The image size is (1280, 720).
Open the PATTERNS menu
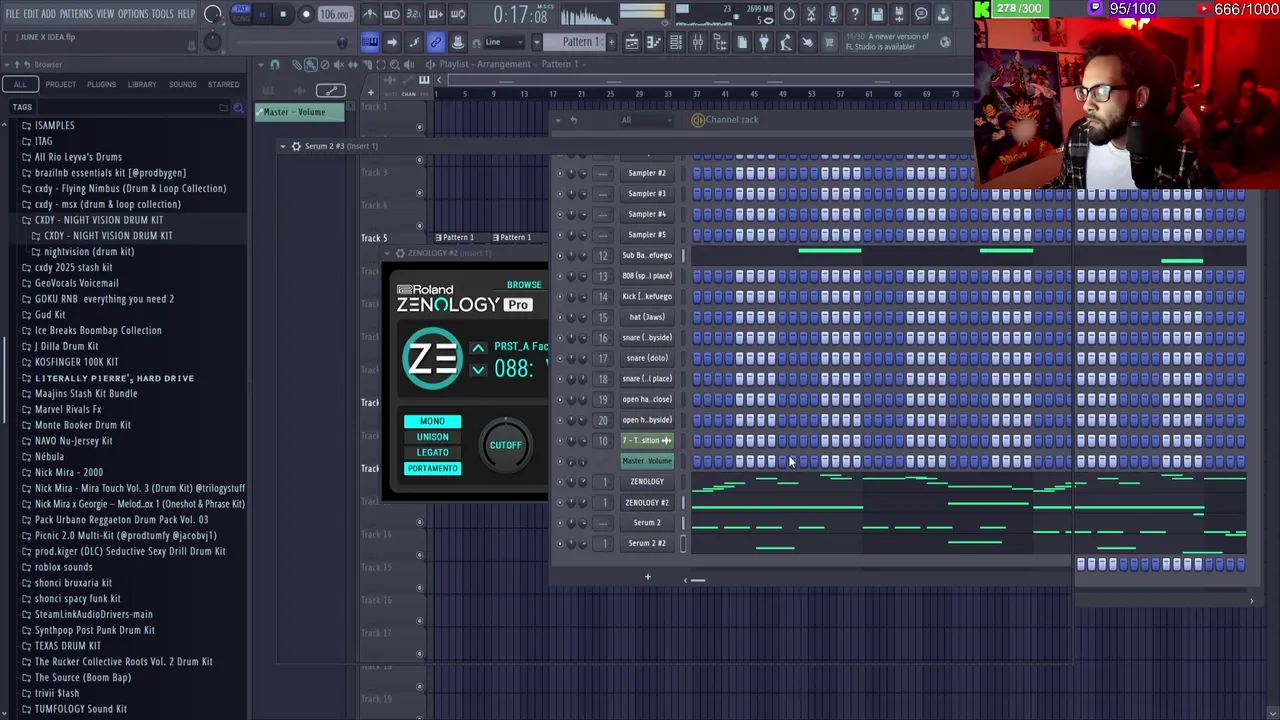pos(76,14)
